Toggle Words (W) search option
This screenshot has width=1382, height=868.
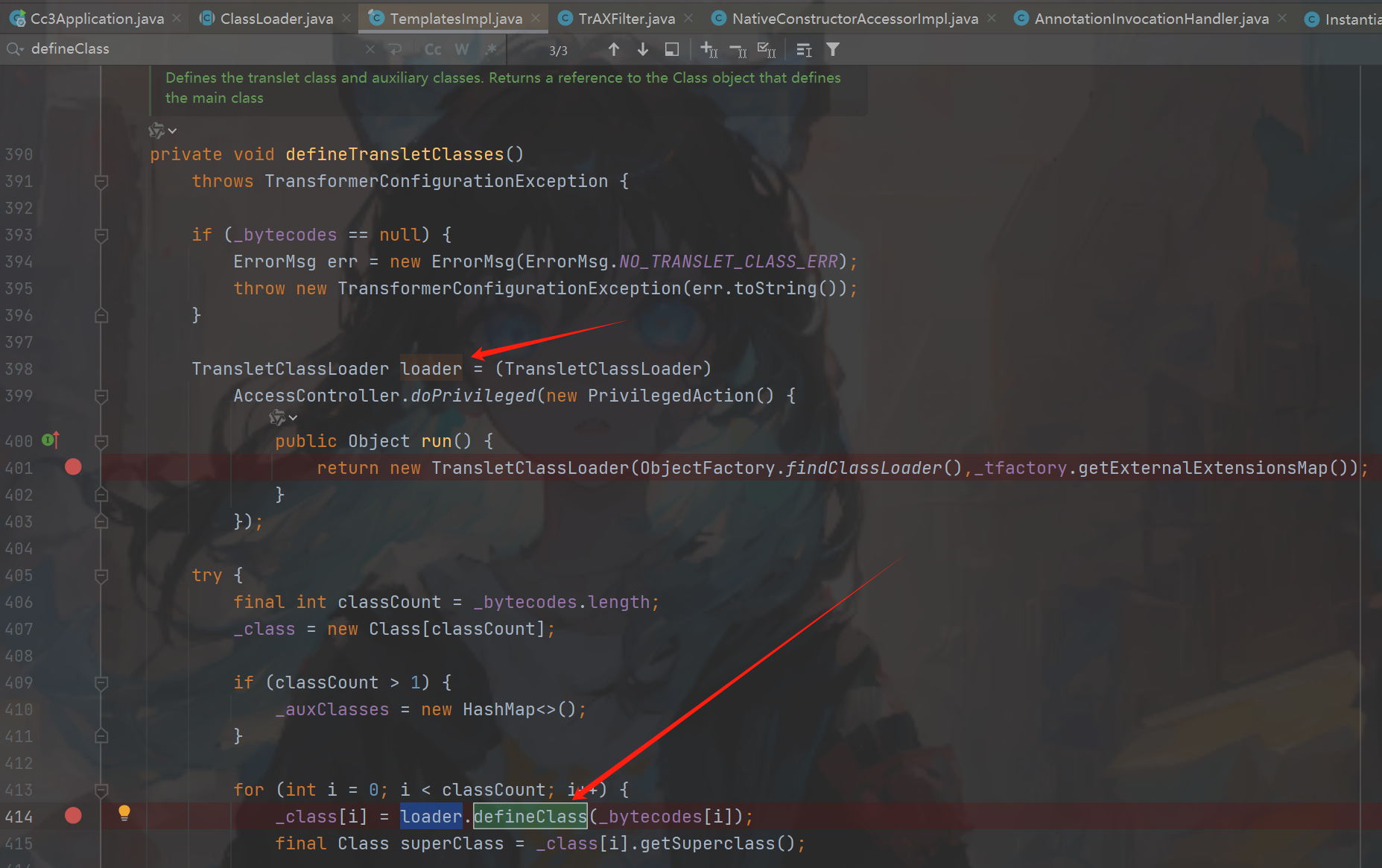coord(462,49)
